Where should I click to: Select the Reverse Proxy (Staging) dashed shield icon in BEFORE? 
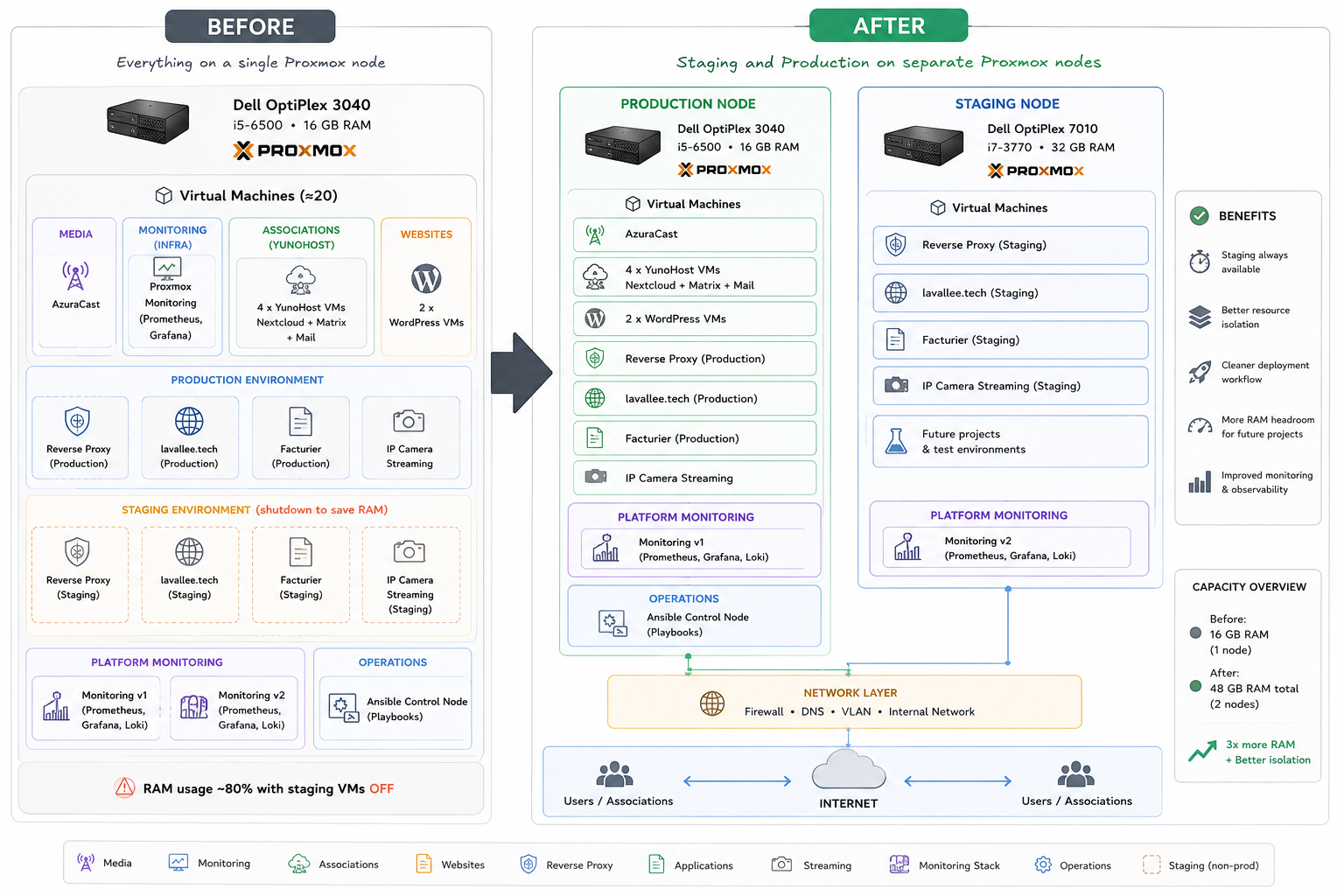pos(78,552)
